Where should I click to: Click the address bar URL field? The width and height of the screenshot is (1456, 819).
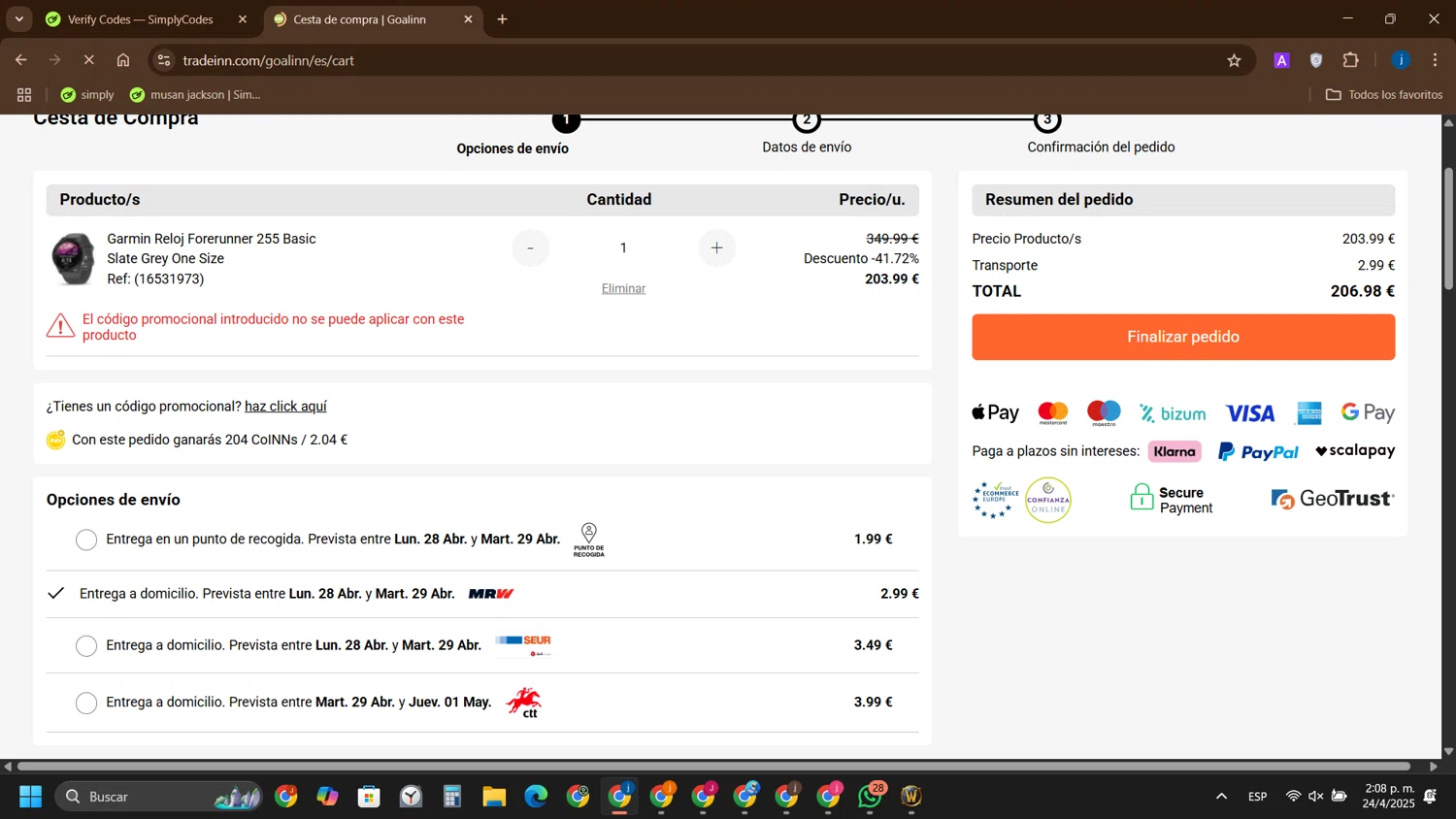(x=699, y=60)
